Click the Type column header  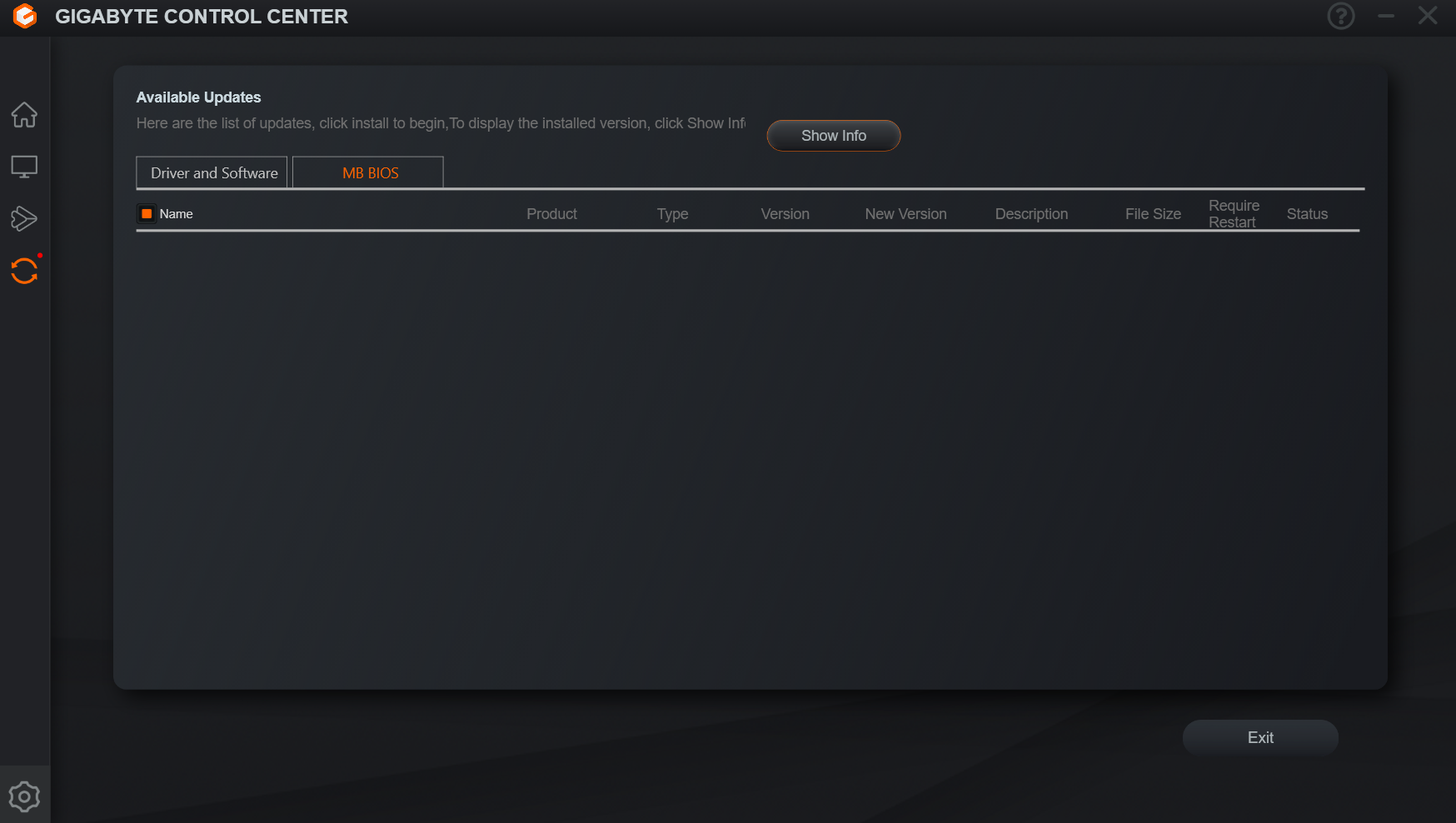click(x=672, y=214)
